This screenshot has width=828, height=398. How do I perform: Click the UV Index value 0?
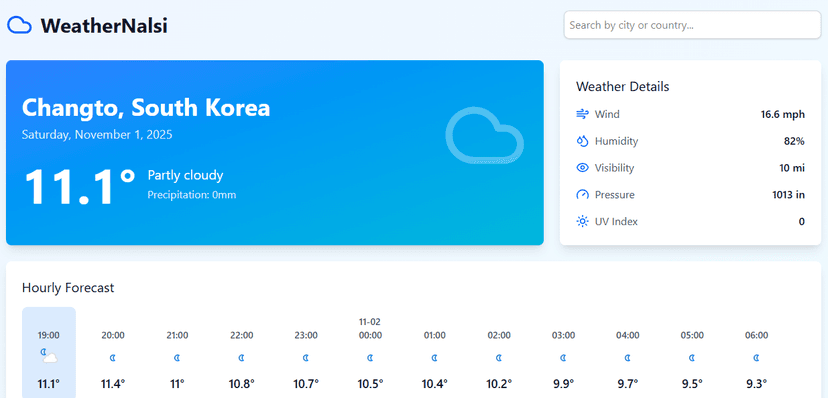coord(802,222)
